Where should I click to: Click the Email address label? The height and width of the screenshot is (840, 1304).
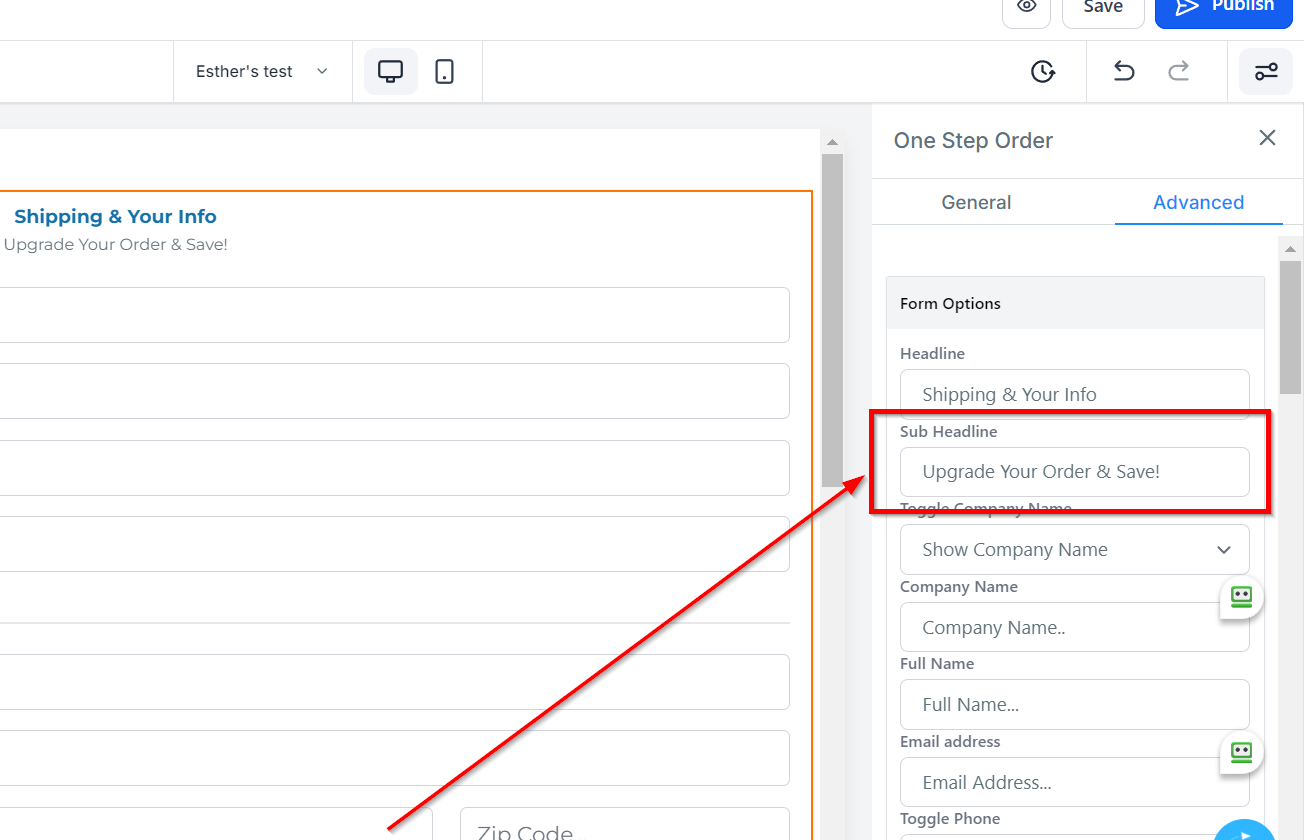click(950, 742)
